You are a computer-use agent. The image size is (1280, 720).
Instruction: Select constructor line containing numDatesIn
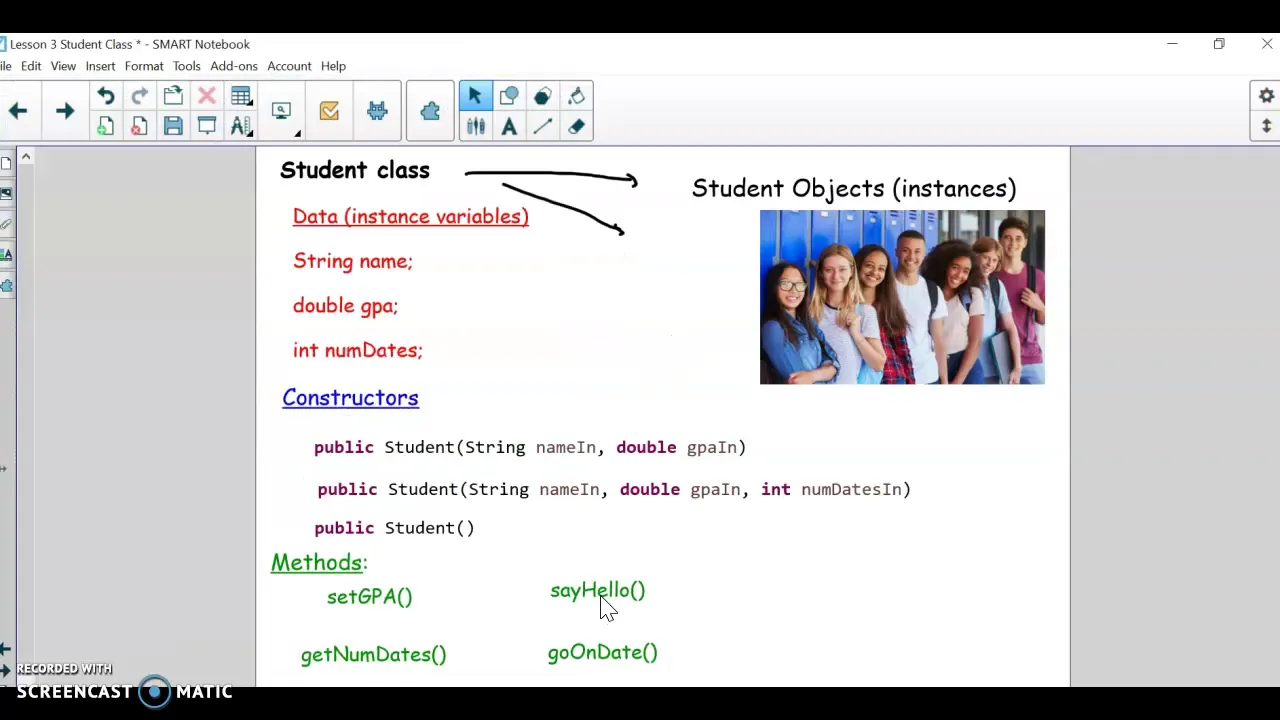coord(614,490)
